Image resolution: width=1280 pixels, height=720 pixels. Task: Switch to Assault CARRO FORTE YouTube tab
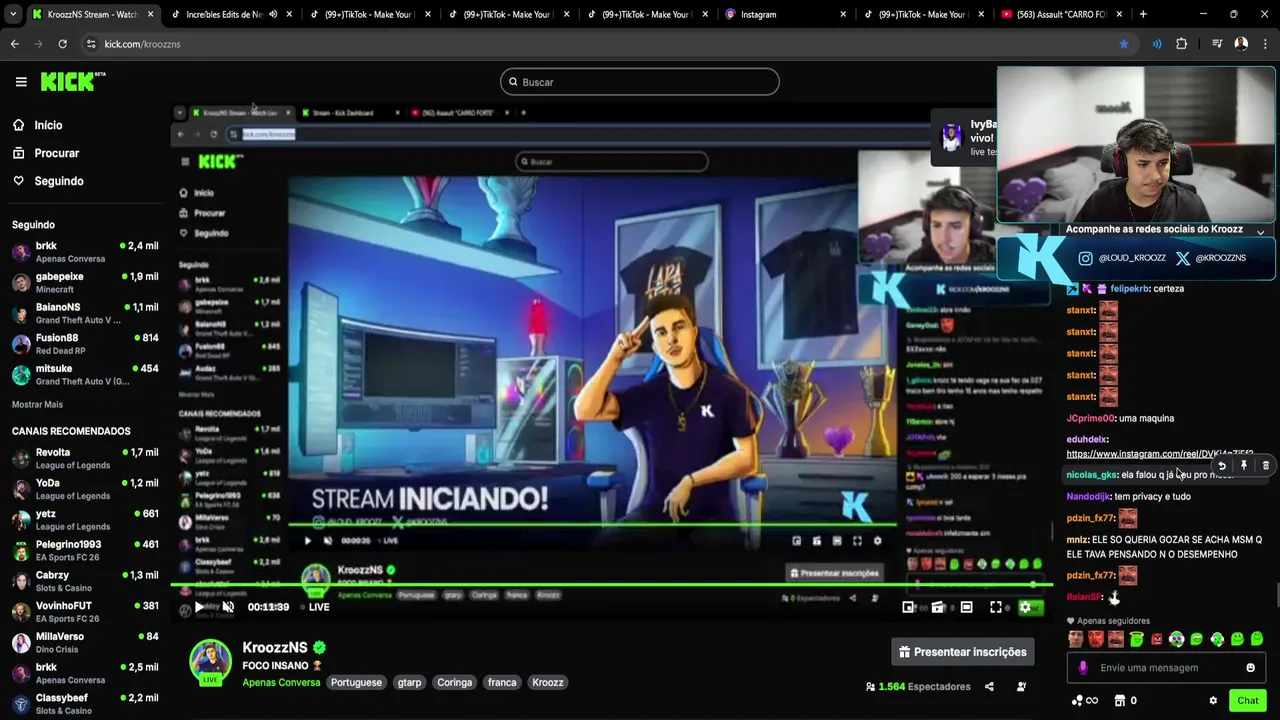tap(1060, 14)
